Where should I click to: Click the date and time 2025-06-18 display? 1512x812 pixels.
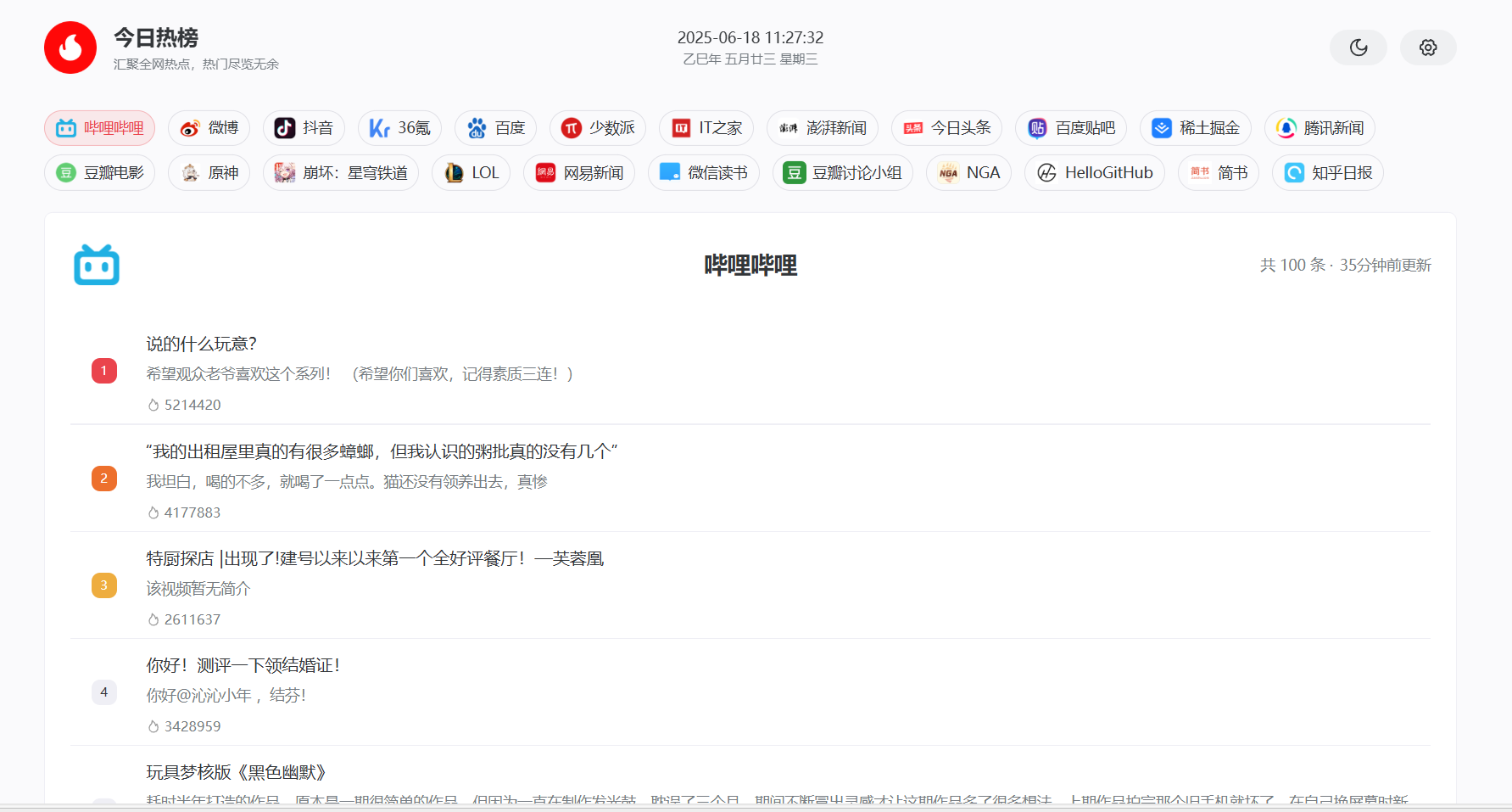click(750, 37)
